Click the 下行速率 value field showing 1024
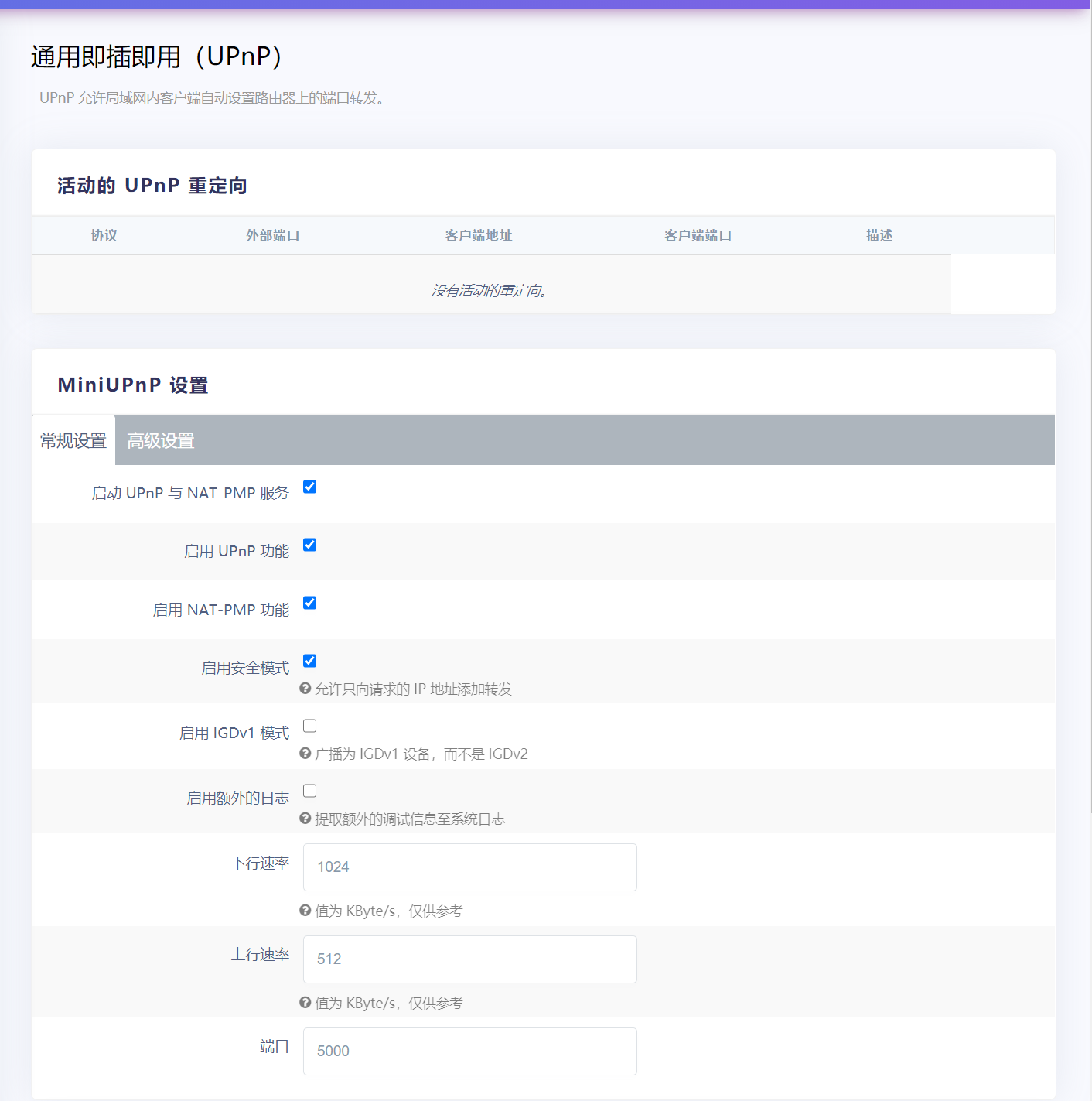Screen dimensions: 1092x1101 pos(469,867)
